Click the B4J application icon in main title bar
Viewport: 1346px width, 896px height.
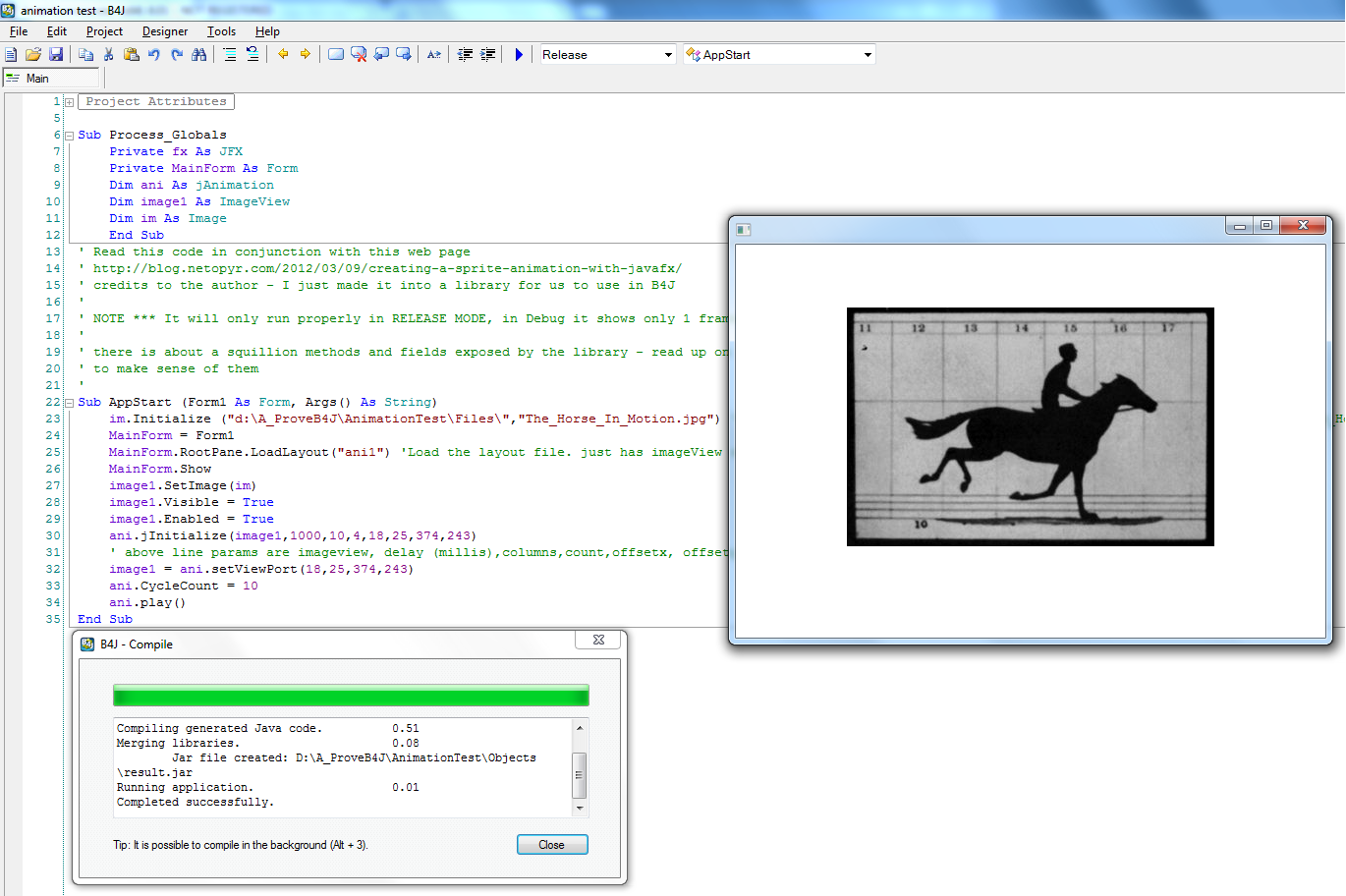click(x=8, y=10)
